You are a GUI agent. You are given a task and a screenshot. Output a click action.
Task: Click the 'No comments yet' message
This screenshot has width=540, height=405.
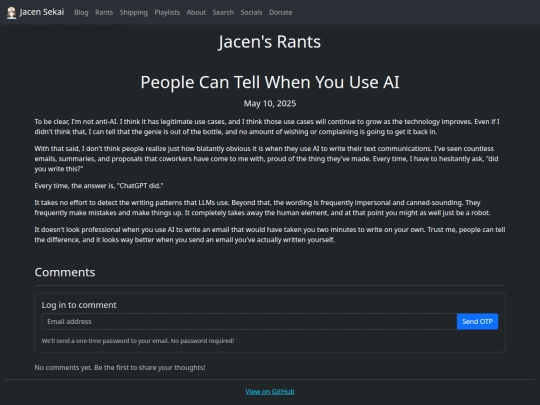pyautogui.click(x=120, y=367)
